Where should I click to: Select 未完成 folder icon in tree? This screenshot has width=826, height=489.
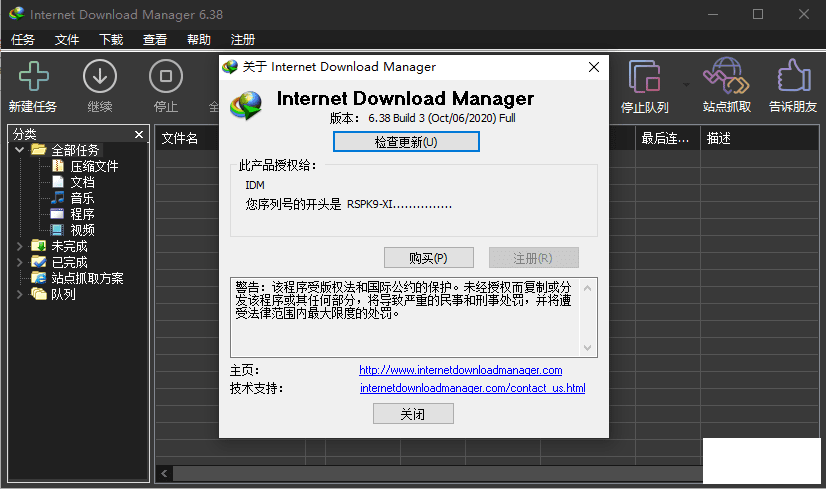(x=38, y=246)
